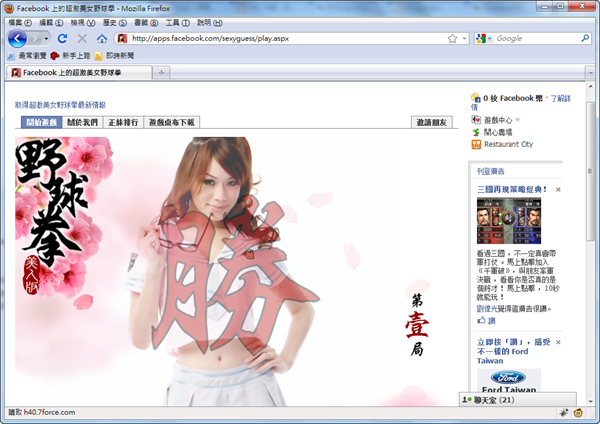Open the 聊天室 (21) chat bar

518,400
